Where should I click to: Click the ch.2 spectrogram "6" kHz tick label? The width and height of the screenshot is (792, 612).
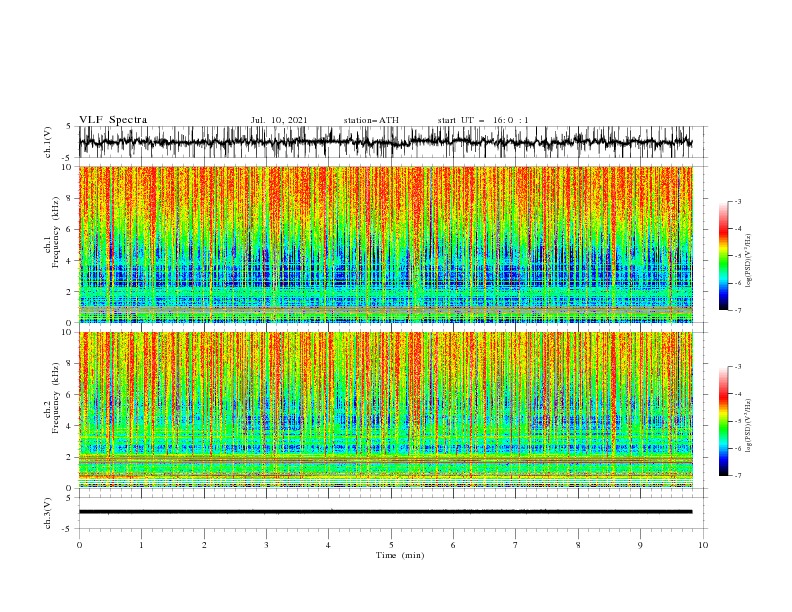[x=69, y=395]
